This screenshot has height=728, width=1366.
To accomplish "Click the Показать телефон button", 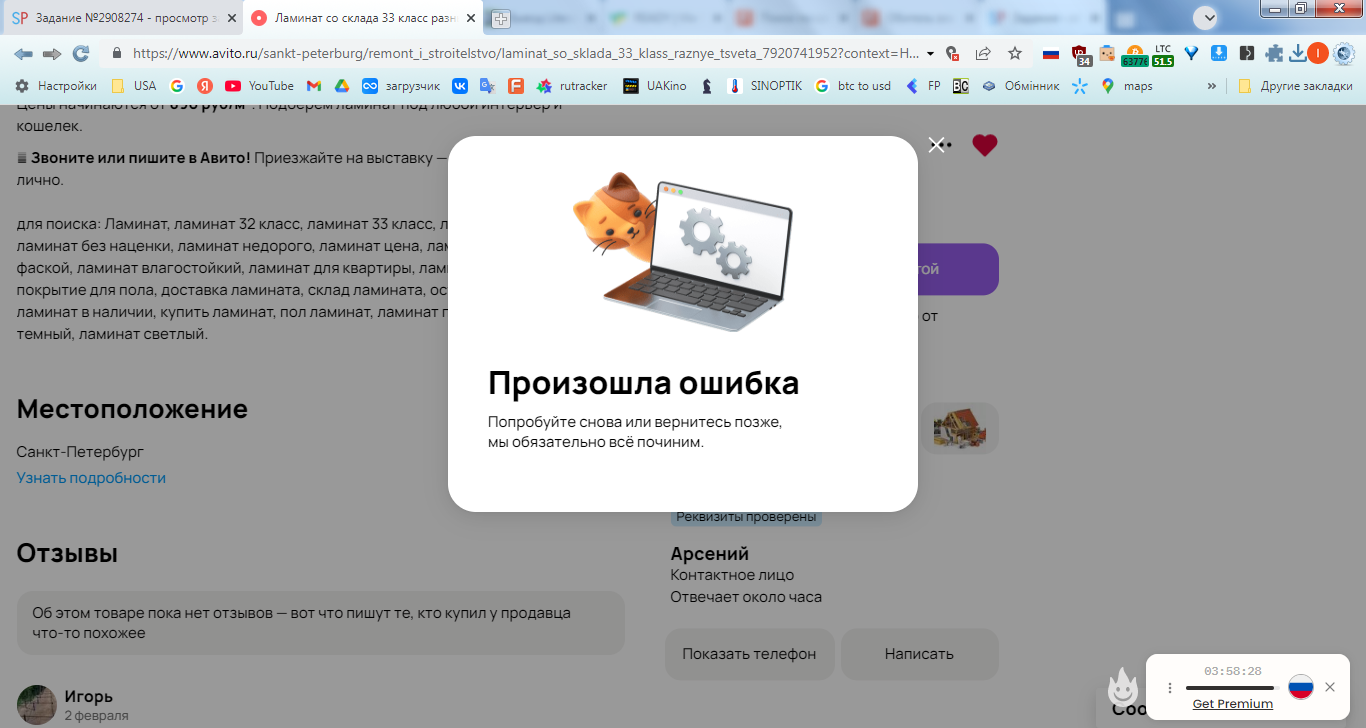I will pyautogui.click(x=749, y=654).
